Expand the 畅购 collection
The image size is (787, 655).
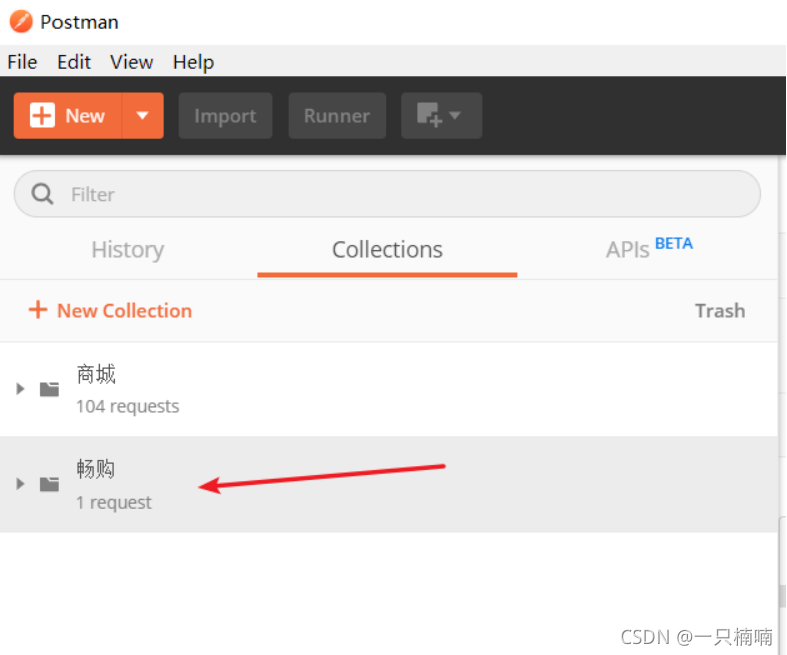pos(20,484)
